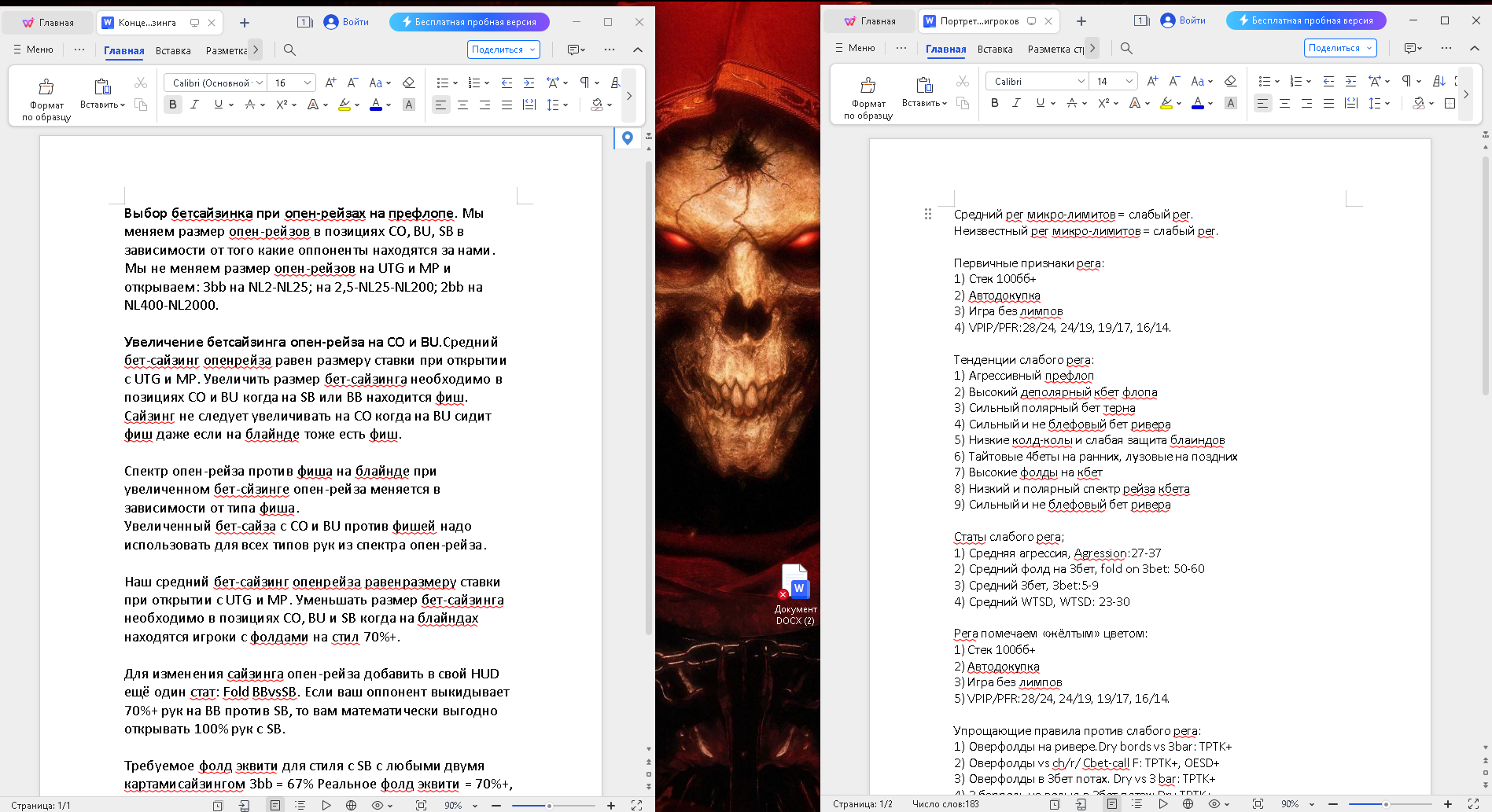Click Поделиться in left window
The image size is (1492, 812).
(x=503, y=50)
